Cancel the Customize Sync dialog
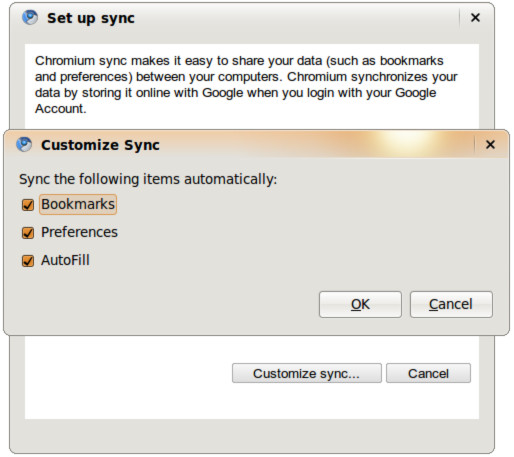Viewport: 514px width, 457px height. (451, 304)
